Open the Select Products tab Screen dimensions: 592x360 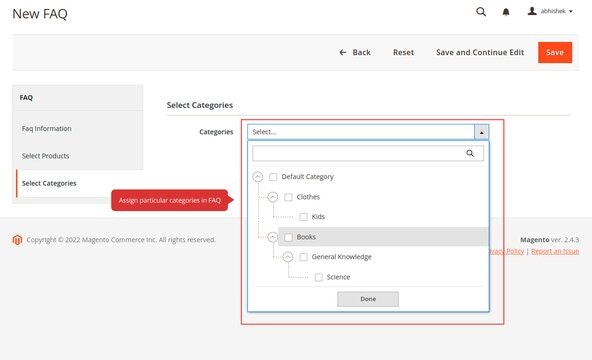click(45, 156)
